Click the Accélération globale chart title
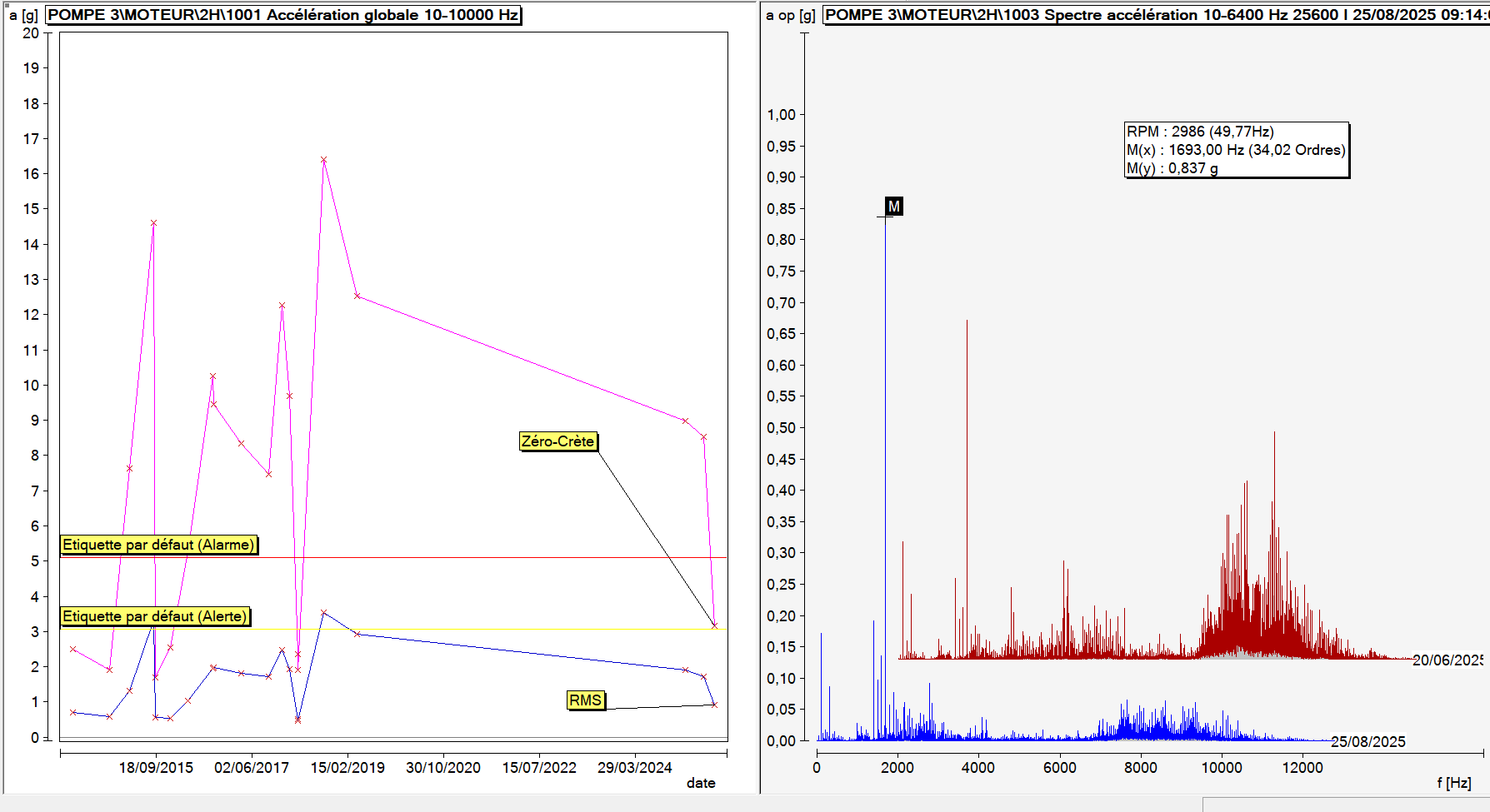This screenshot has width=1490, height=812. click(x=283, y=15)
